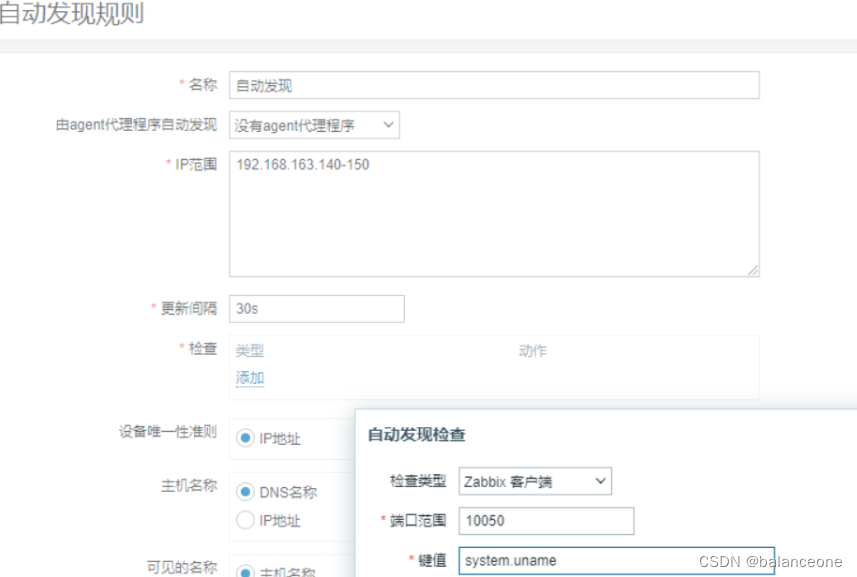This screenshot has width=857, height=577.
Task: Click the 自动发现规则 page heading
Action: point(72,14)
